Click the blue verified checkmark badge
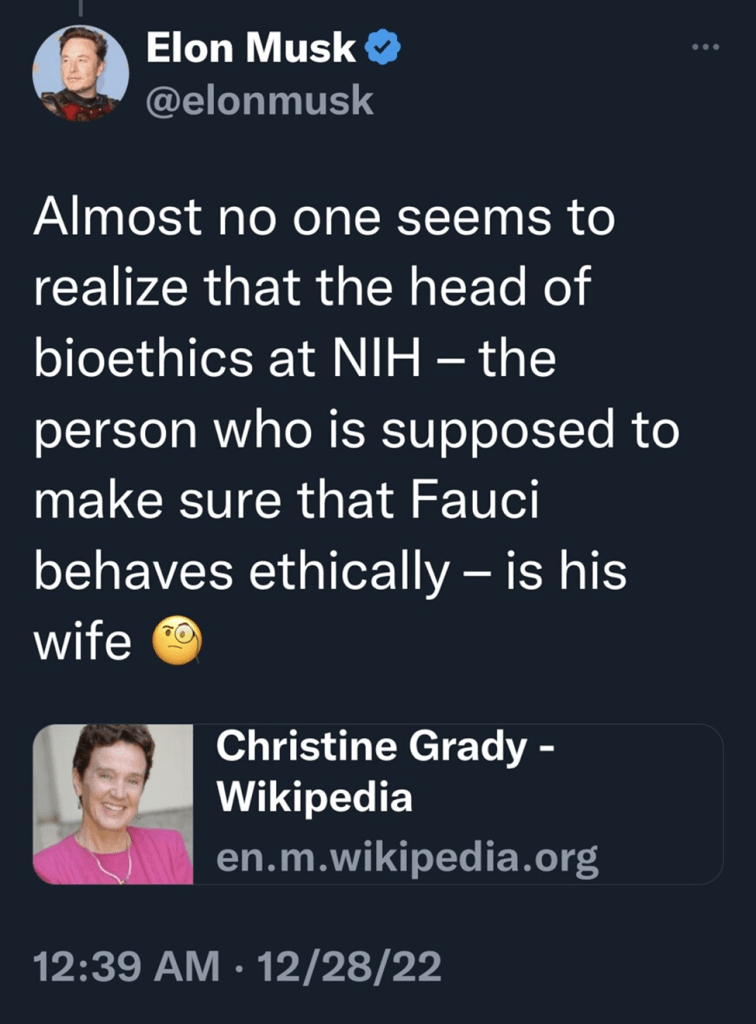Screen dimensions: 756x1024 [384, 49]
